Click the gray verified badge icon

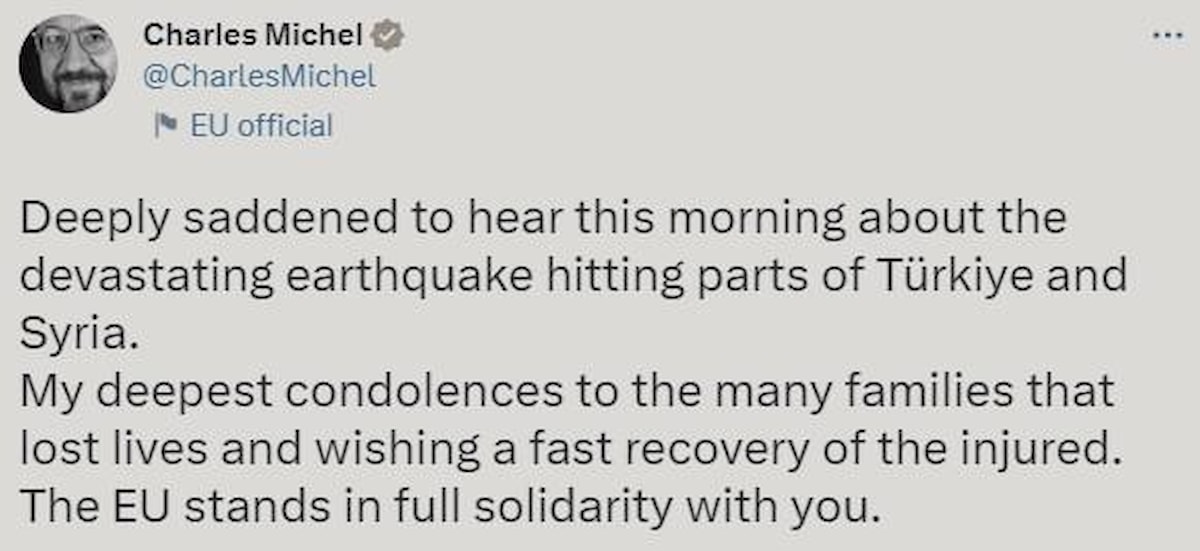(389, 35)
